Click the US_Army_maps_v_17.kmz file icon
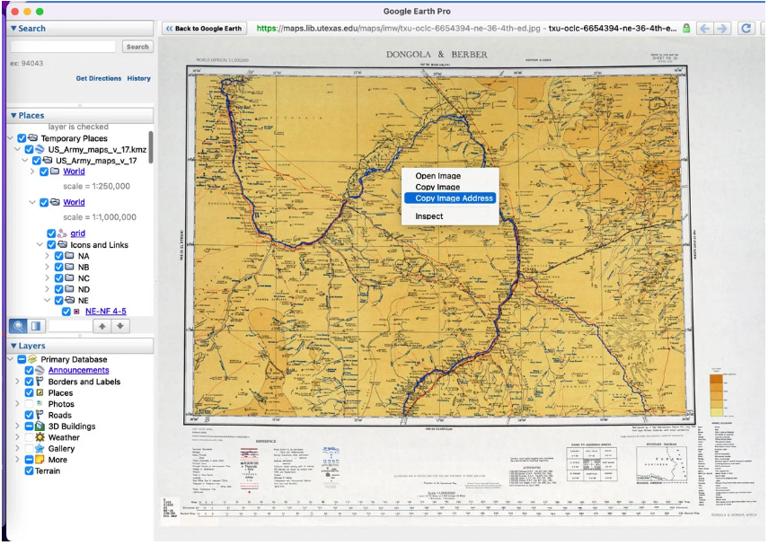The height and width of the screenshot is (545, 768). (x=40, y=149)
